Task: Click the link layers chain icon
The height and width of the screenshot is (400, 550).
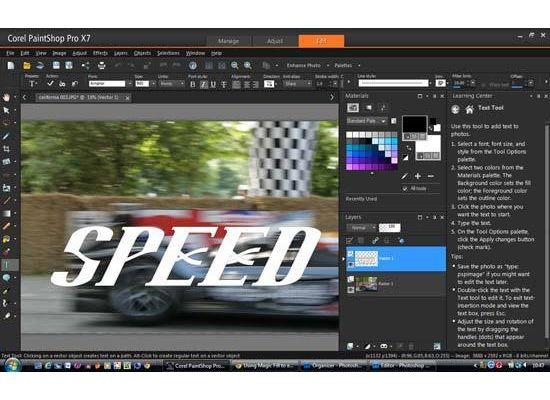Action: 375,240
